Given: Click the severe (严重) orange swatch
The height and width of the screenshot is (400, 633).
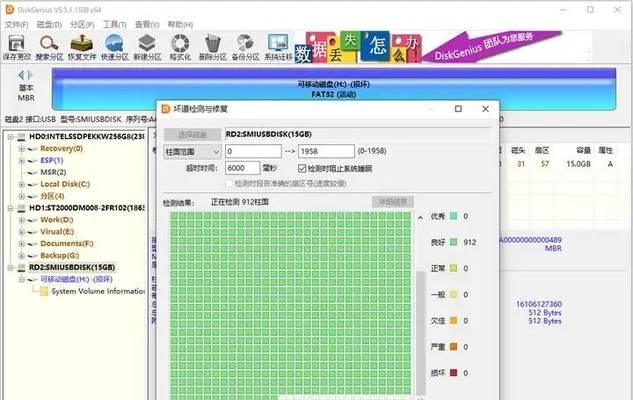Looking at the screenshot, I should 453,347.
